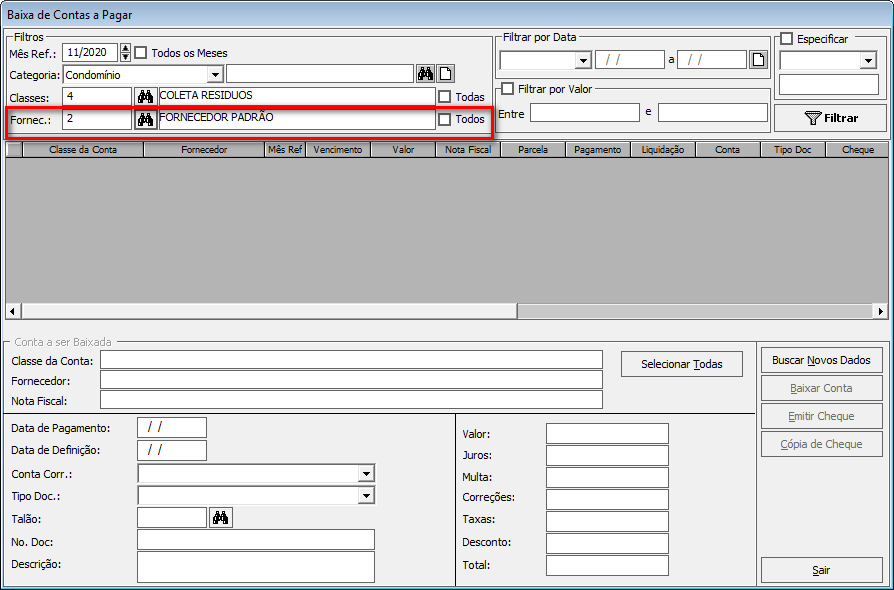Viewport: 894px width, 590px height.
Task: Clear date filter with page icon
Action: pos(758,59)
